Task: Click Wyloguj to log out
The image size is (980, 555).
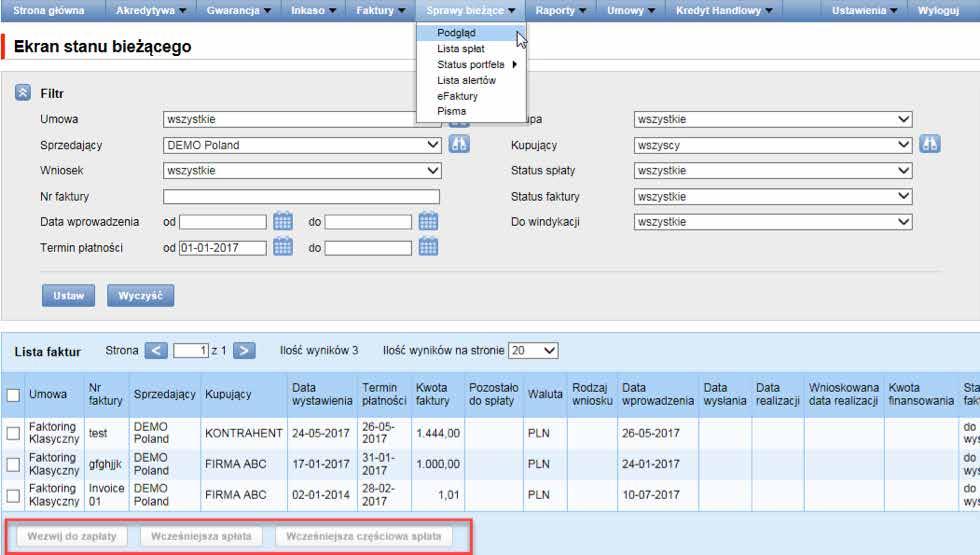Action: coord(938,11)
